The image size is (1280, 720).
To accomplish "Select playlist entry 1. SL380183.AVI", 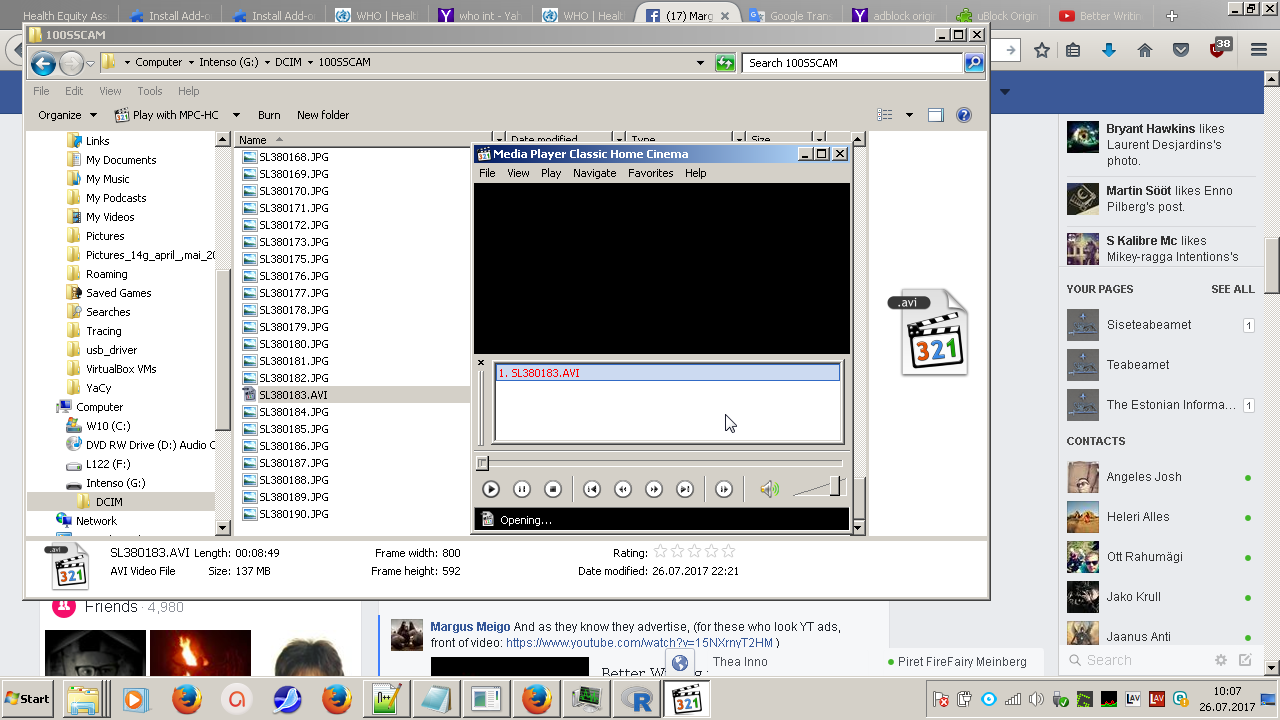I will (x=668, y=373).
